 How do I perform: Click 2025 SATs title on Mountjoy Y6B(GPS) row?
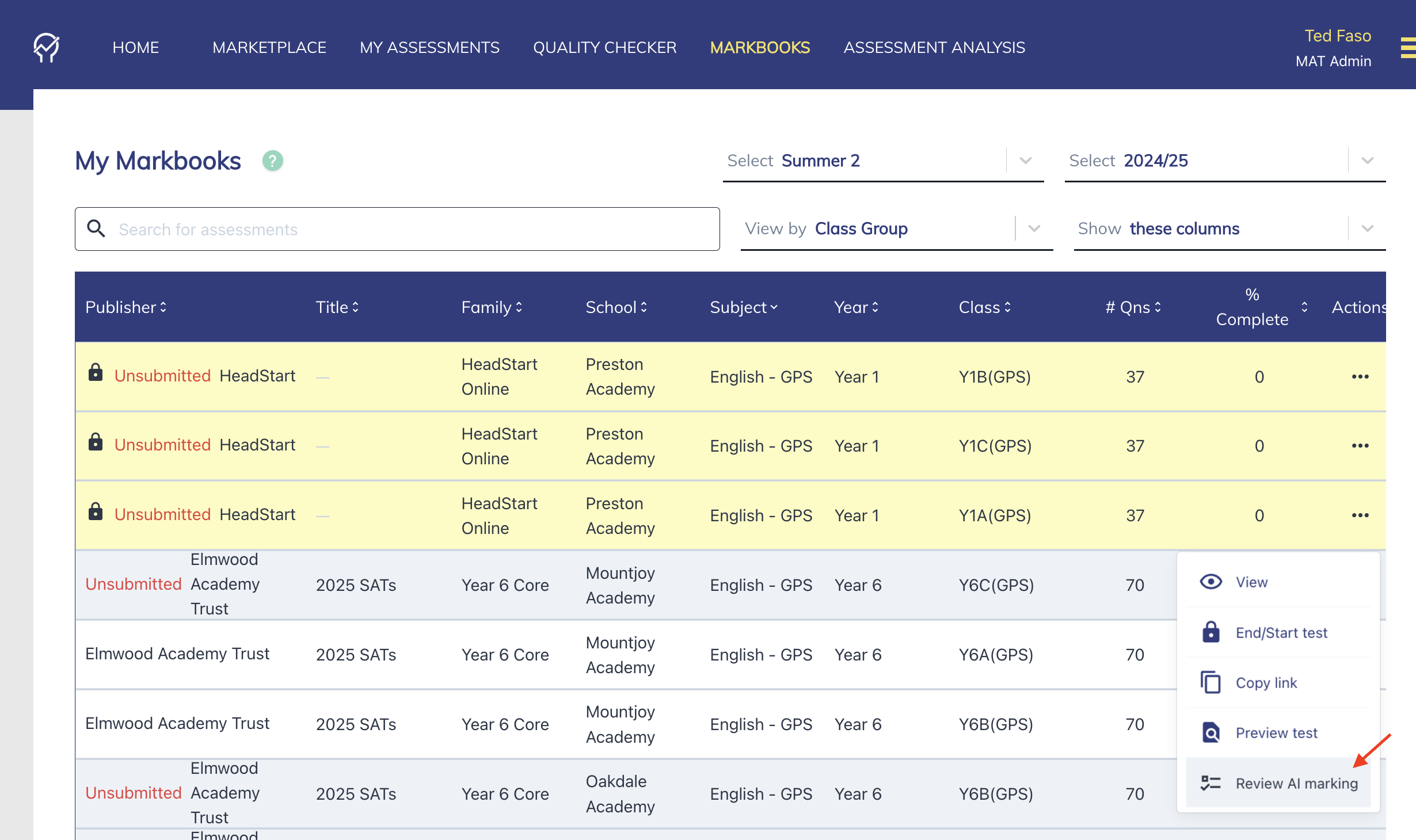point(356,724)
